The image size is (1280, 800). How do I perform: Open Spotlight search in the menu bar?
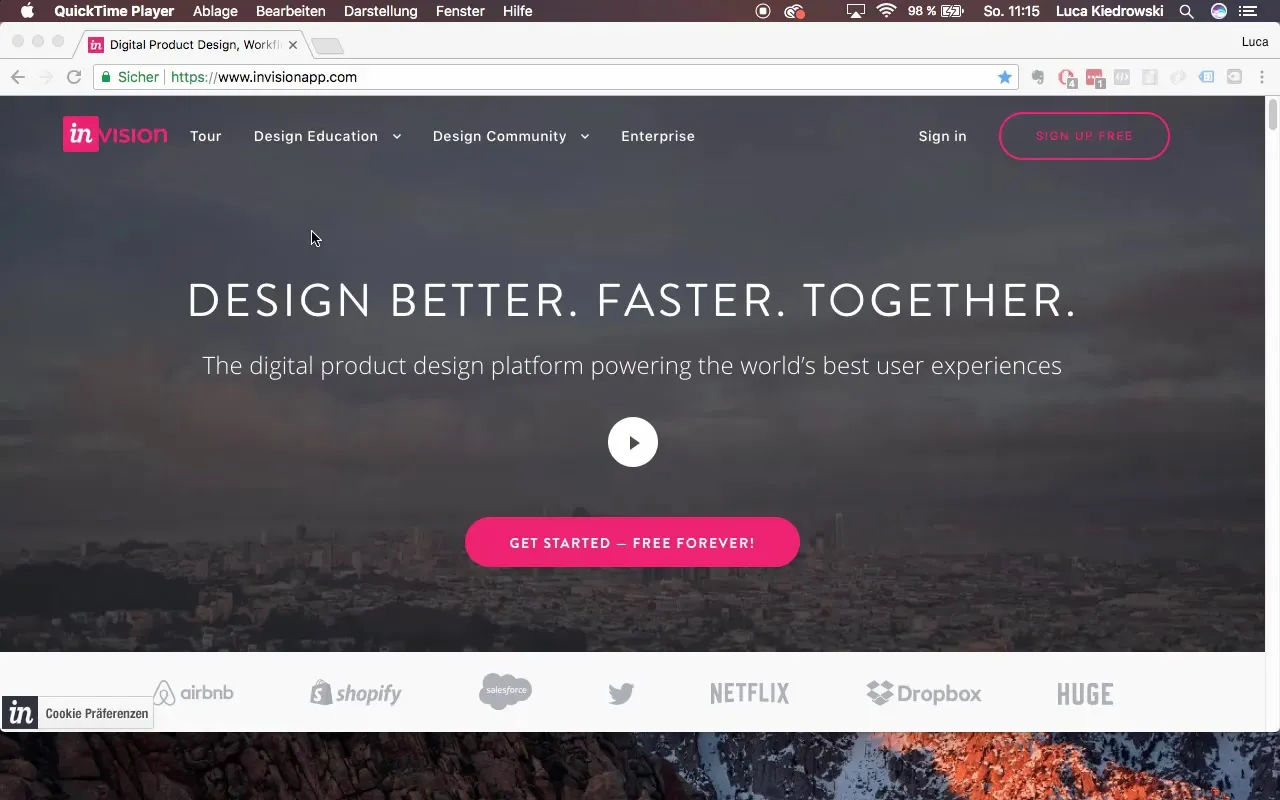pyautogui.click(x=1186, y=11)
